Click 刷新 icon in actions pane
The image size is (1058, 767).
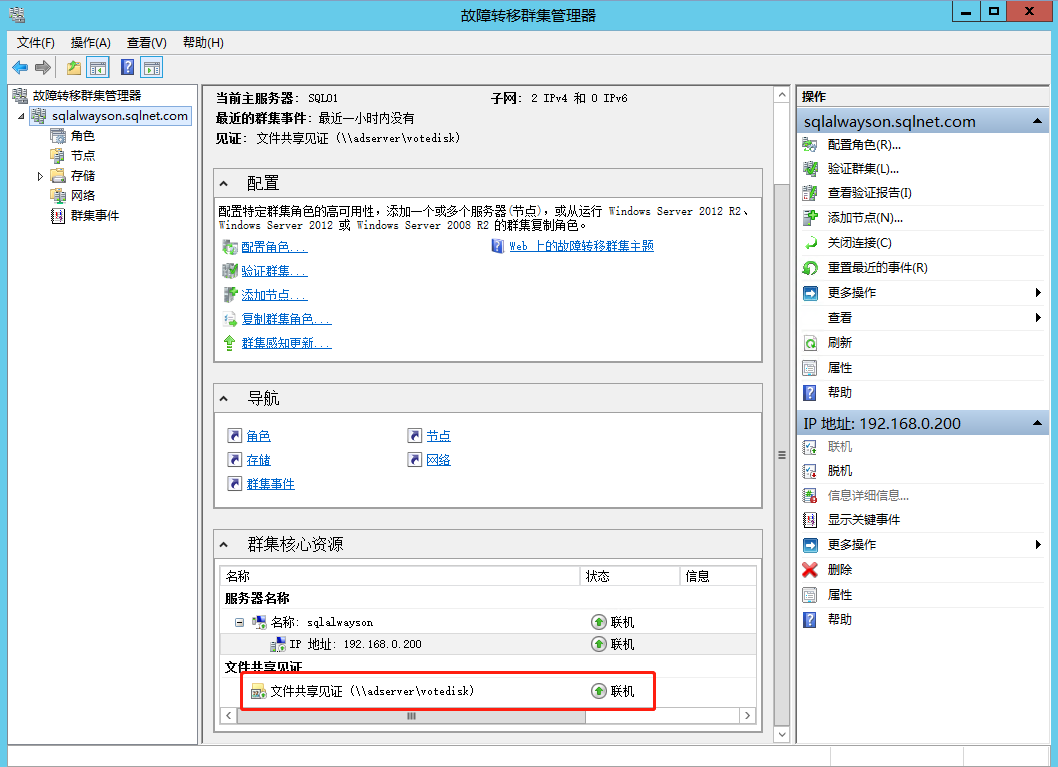pyautogui.click(x=810, y=343)
